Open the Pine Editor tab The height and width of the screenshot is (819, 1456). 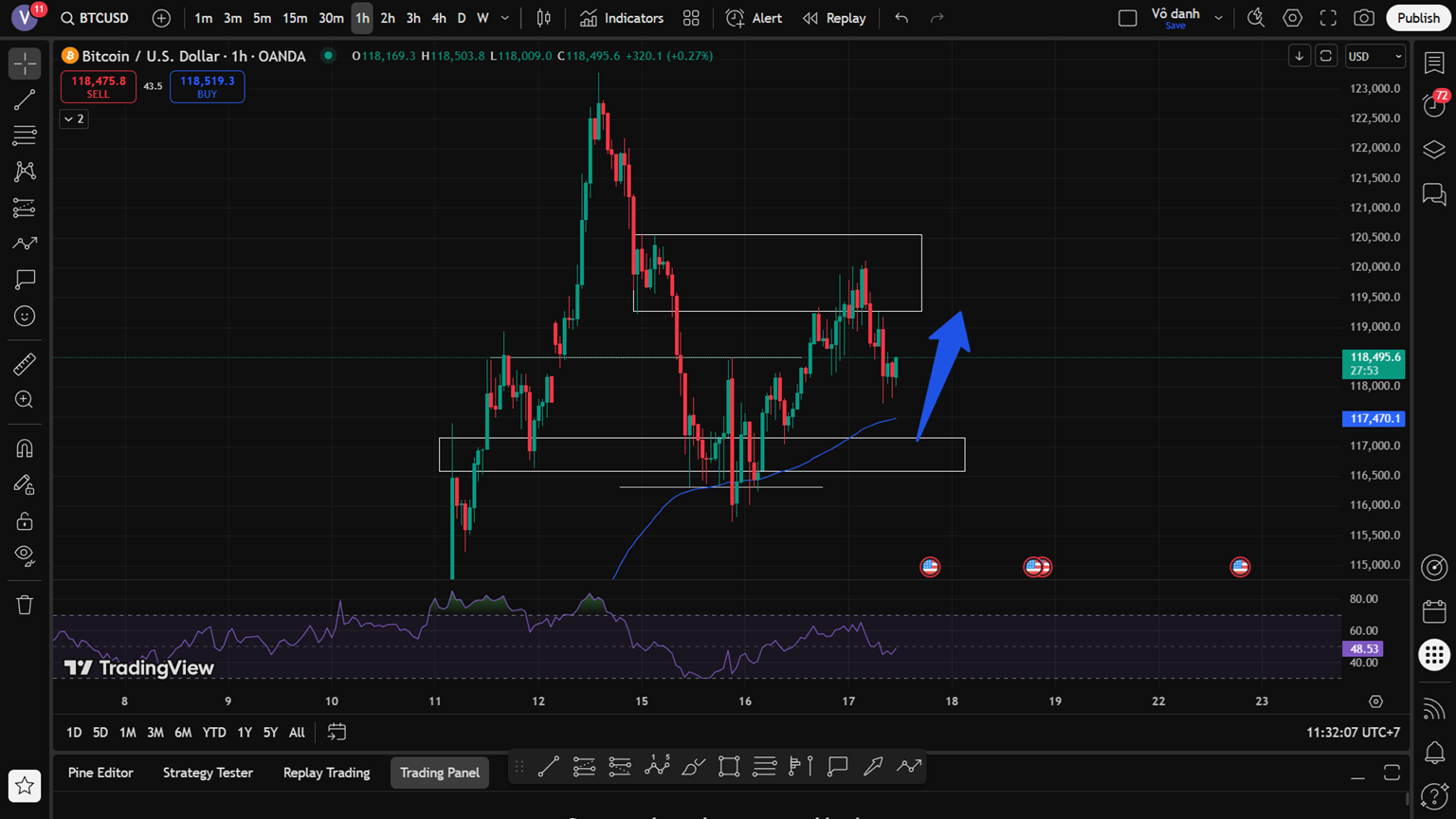tap(100, 773)
